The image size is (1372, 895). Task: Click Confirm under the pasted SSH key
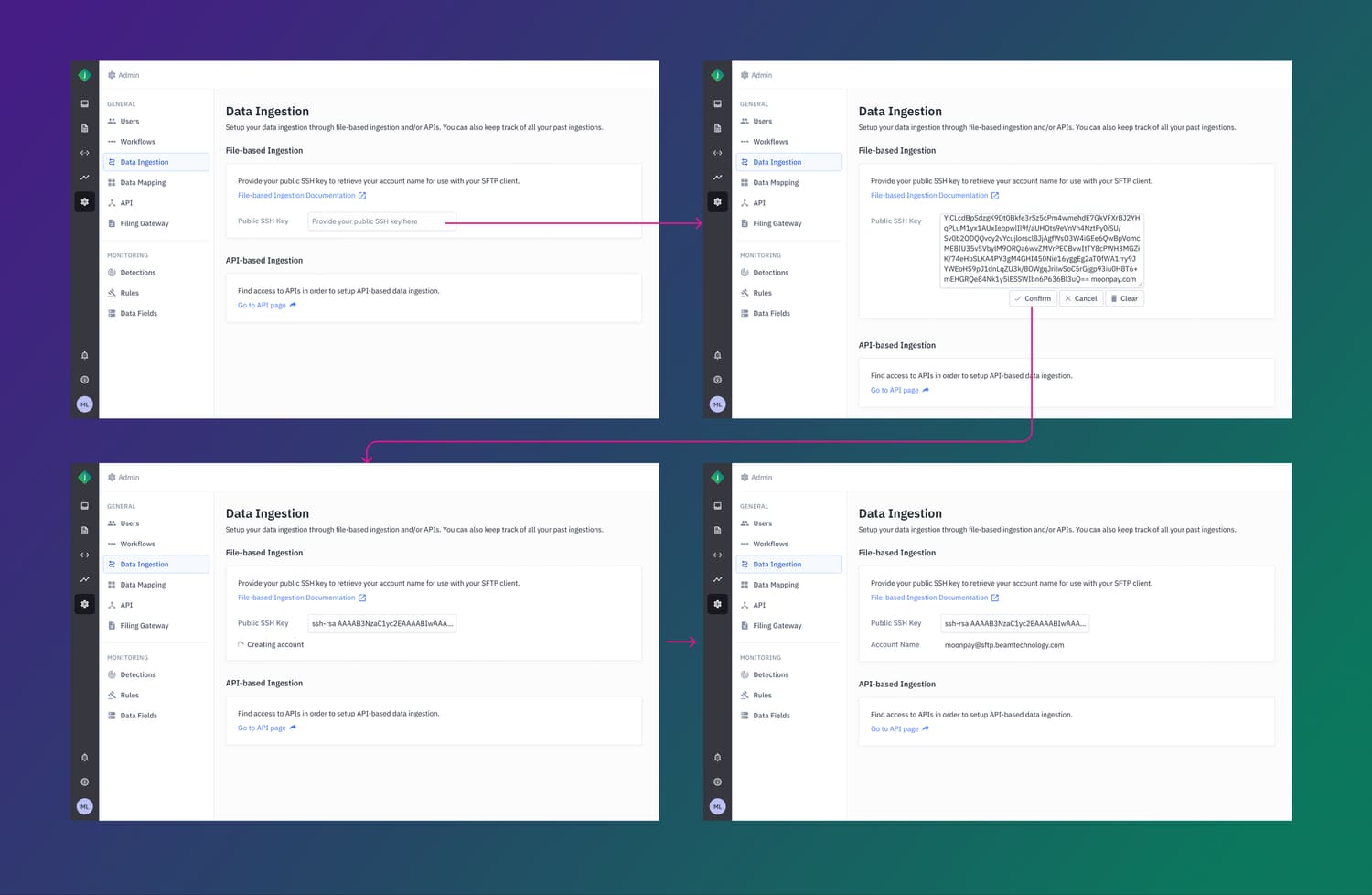1033,298
